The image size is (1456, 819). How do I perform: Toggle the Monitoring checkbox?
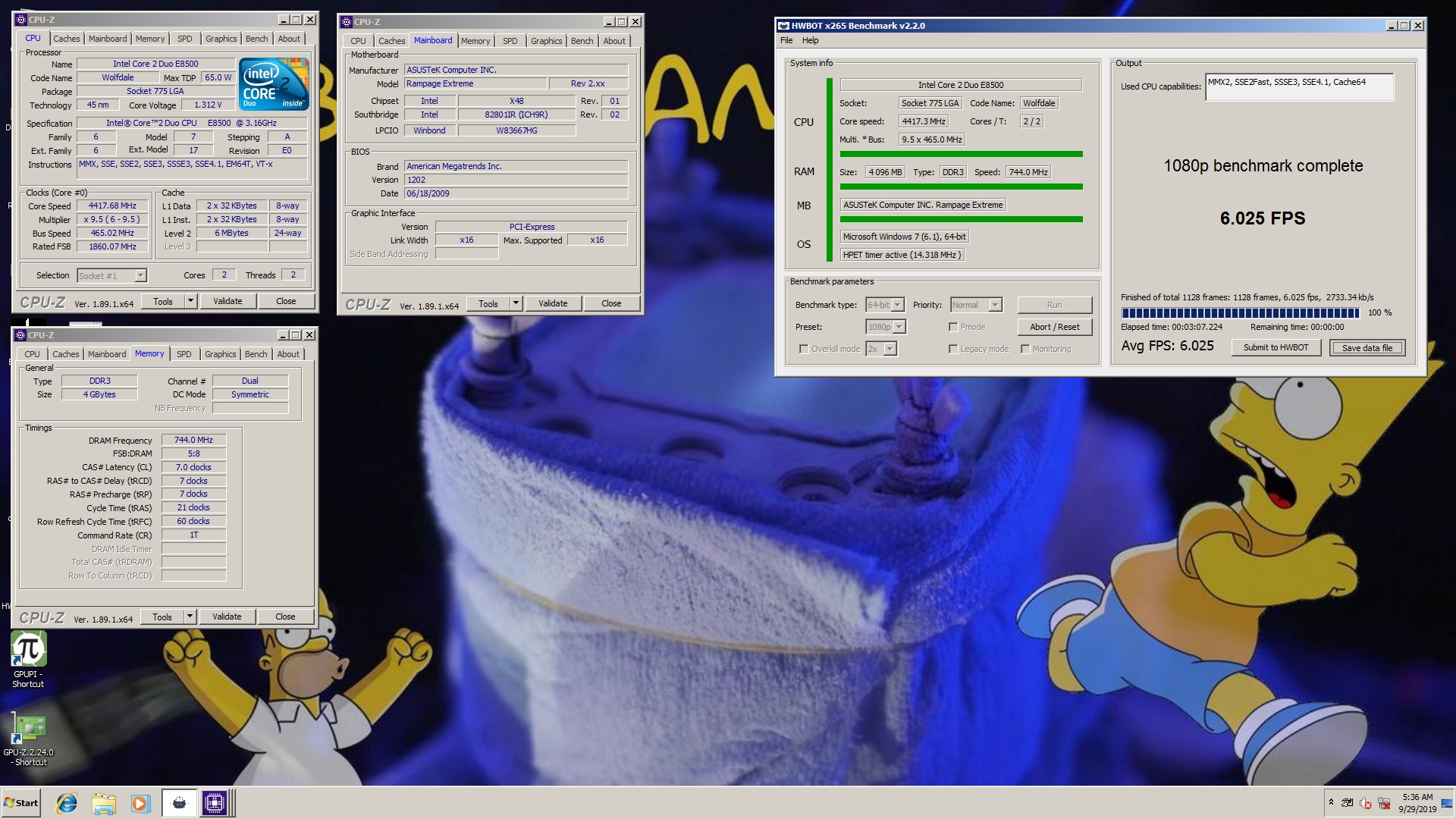click(1025, 349)
